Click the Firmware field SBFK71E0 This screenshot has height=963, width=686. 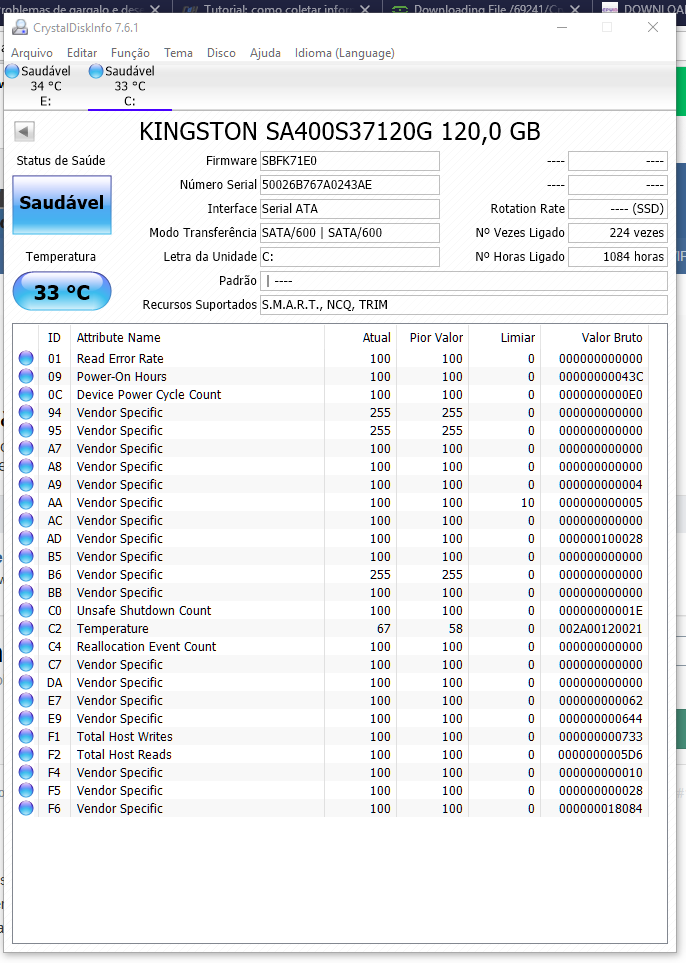pyautogui.click(x=350, y=161)
